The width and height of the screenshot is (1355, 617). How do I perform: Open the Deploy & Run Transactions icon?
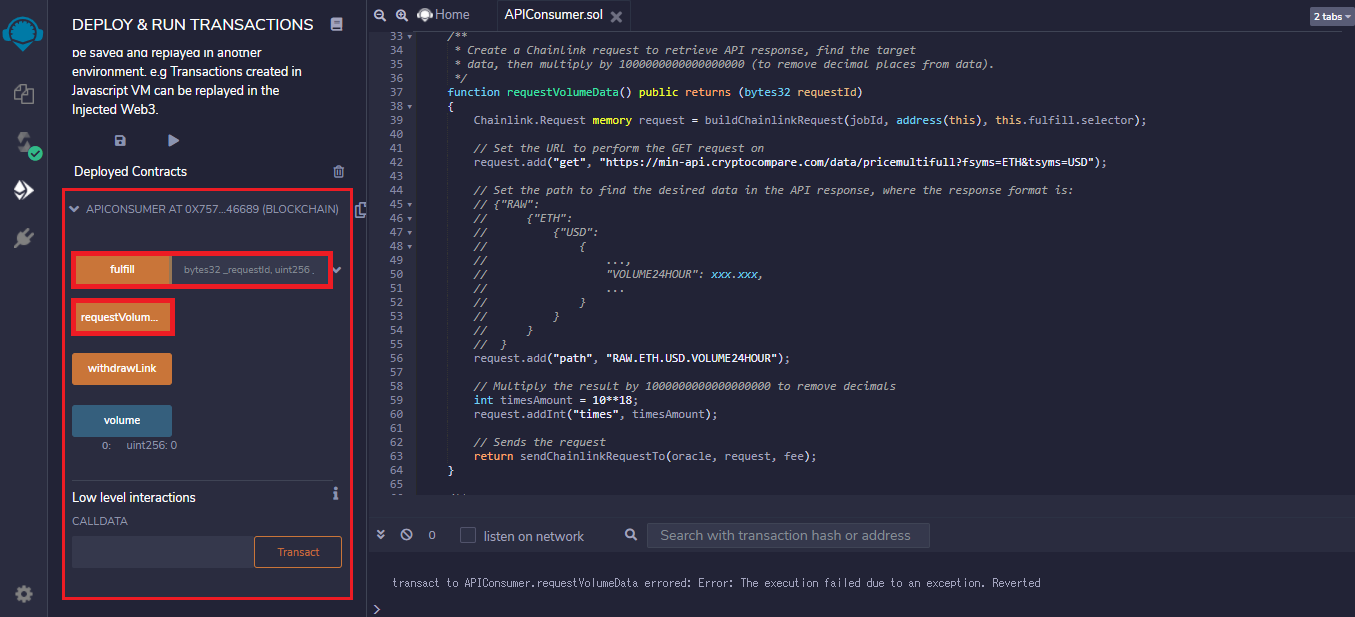tap(24, 190)
